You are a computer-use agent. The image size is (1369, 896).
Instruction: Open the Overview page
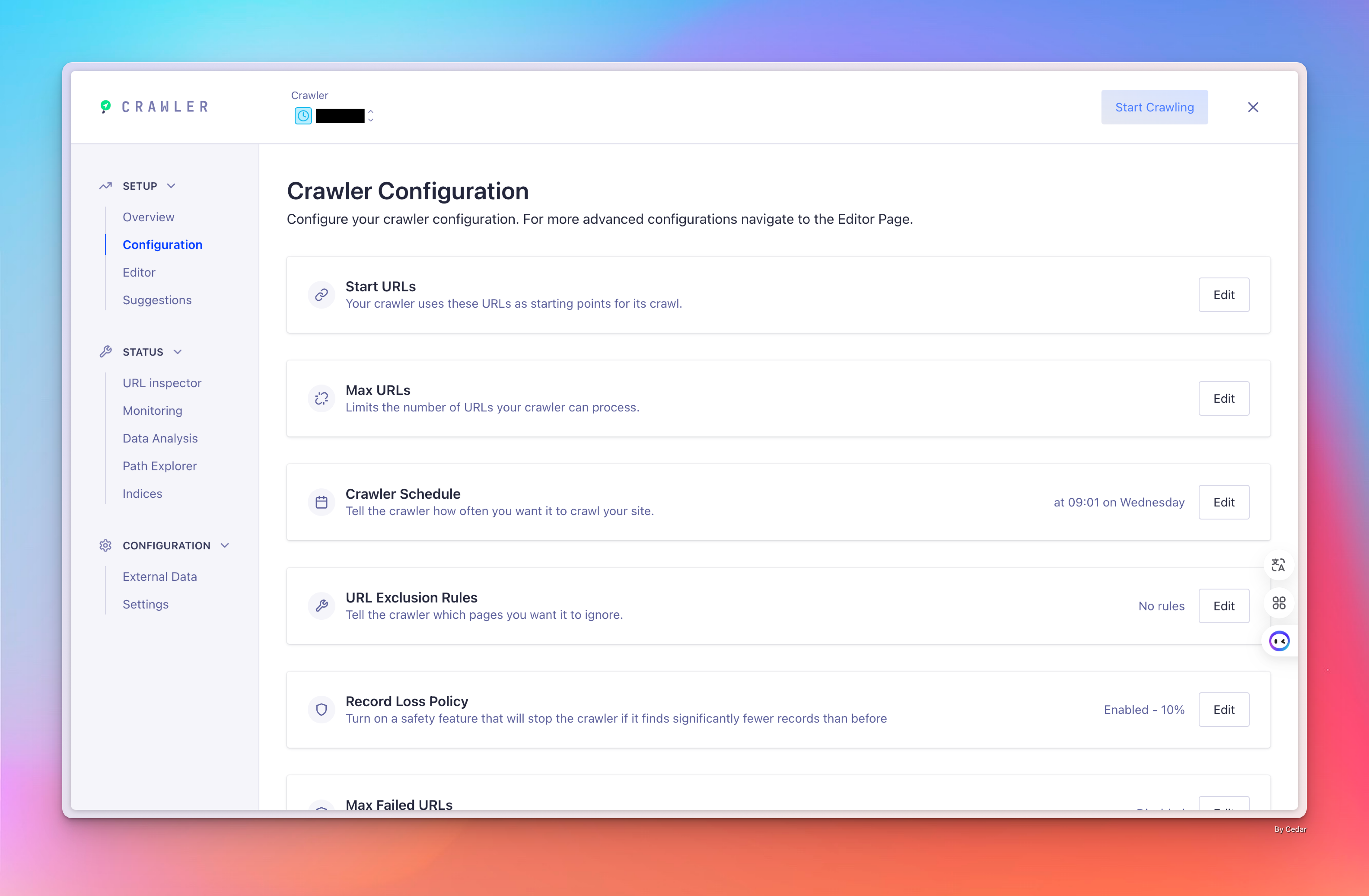point(148,217)
